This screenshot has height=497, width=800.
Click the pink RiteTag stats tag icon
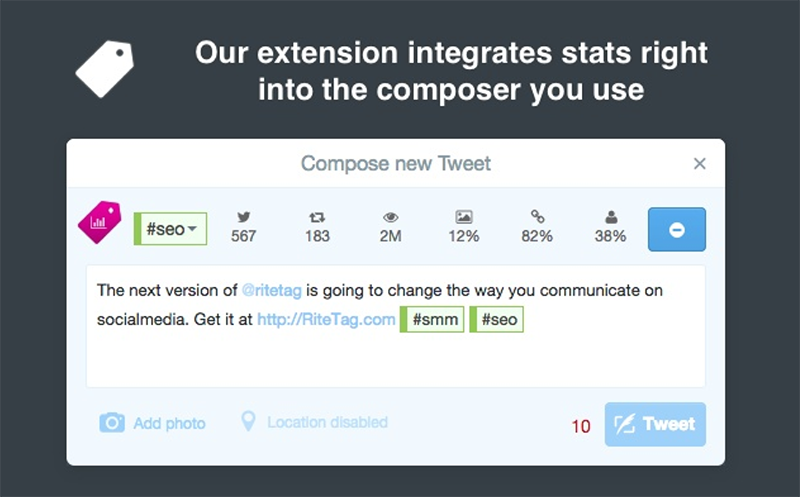(99, 222)
